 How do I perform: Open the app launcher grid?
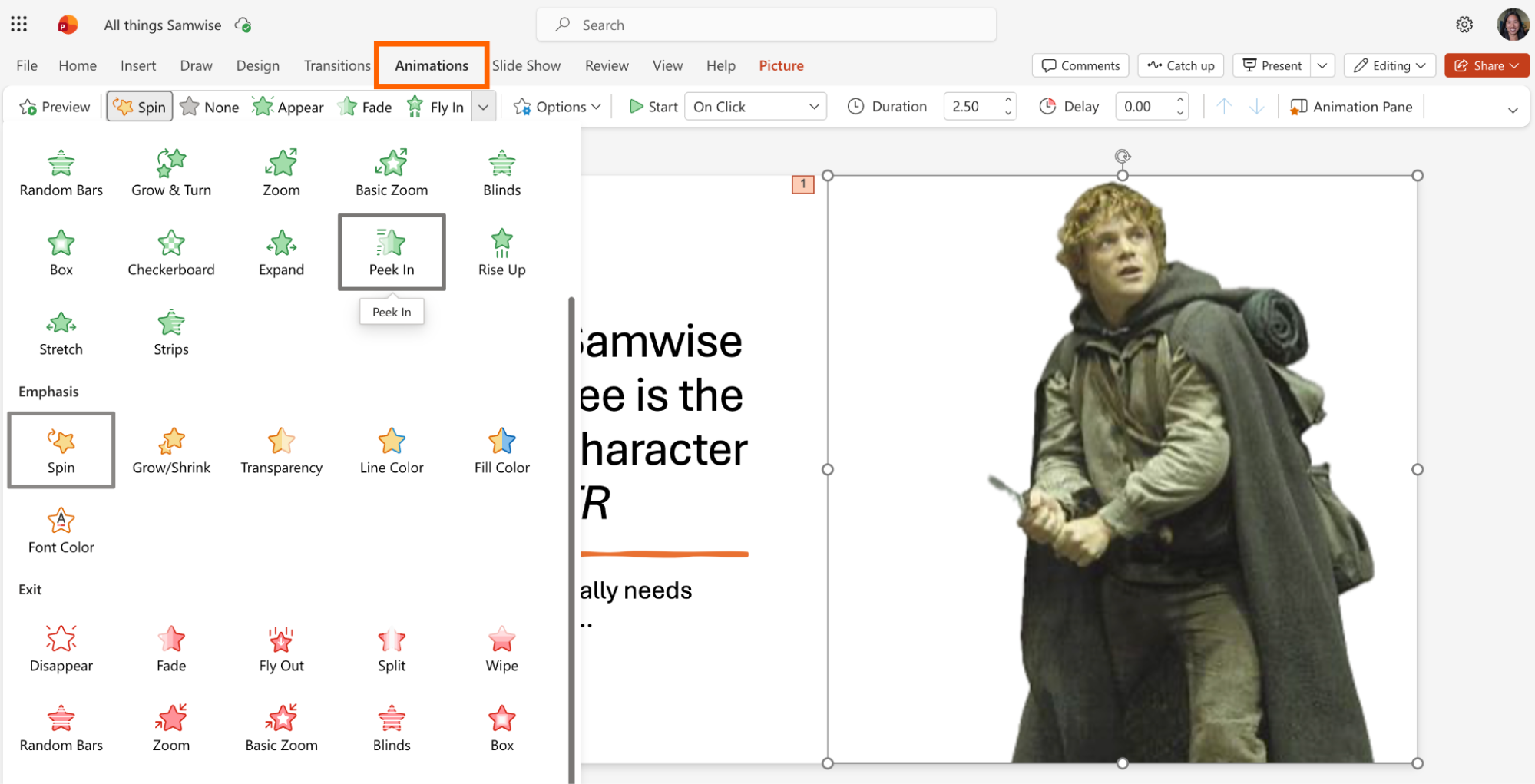(x=19, y=25)
